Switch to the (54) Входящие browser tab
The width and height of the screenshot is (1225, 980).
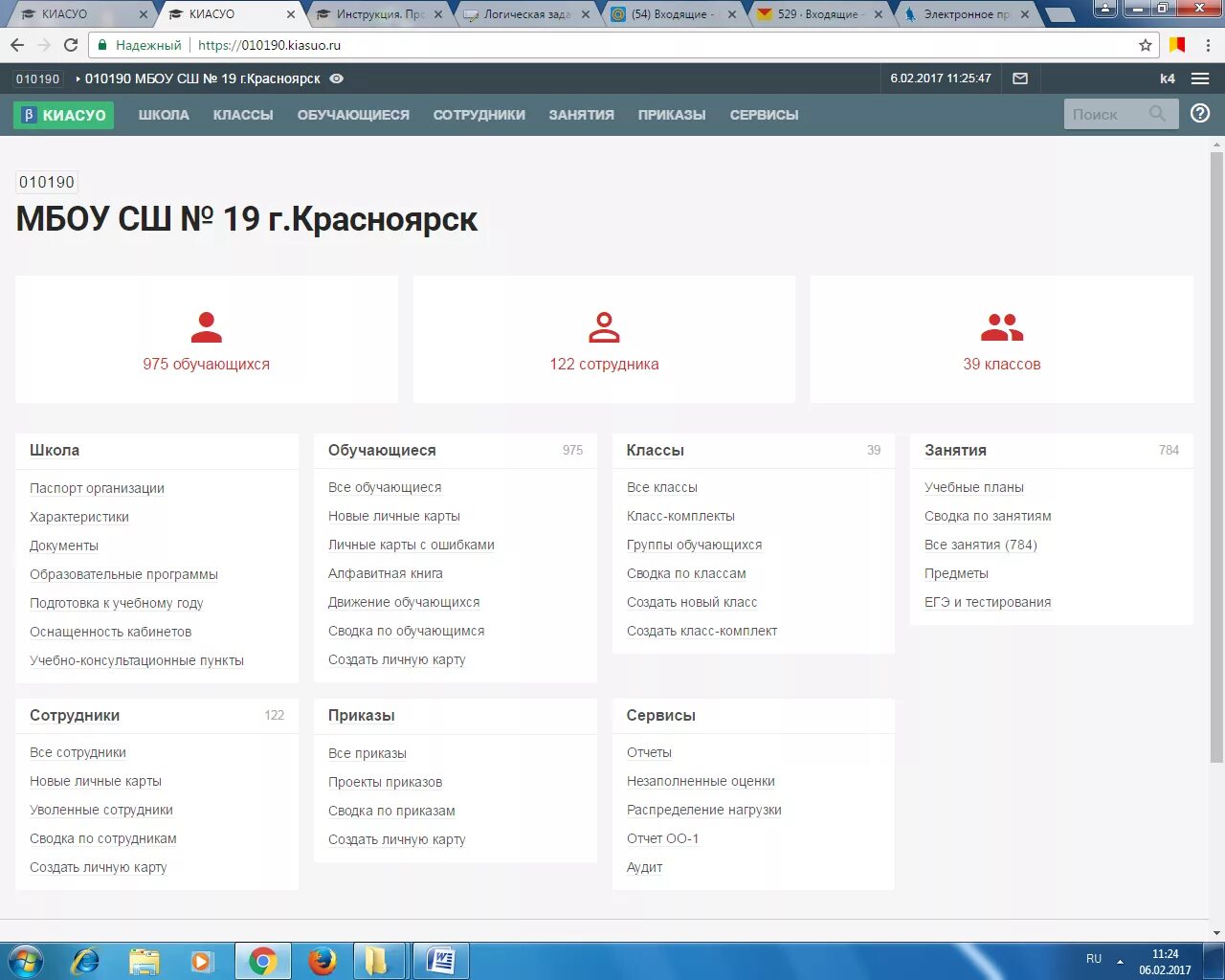(x=674, y=14)
